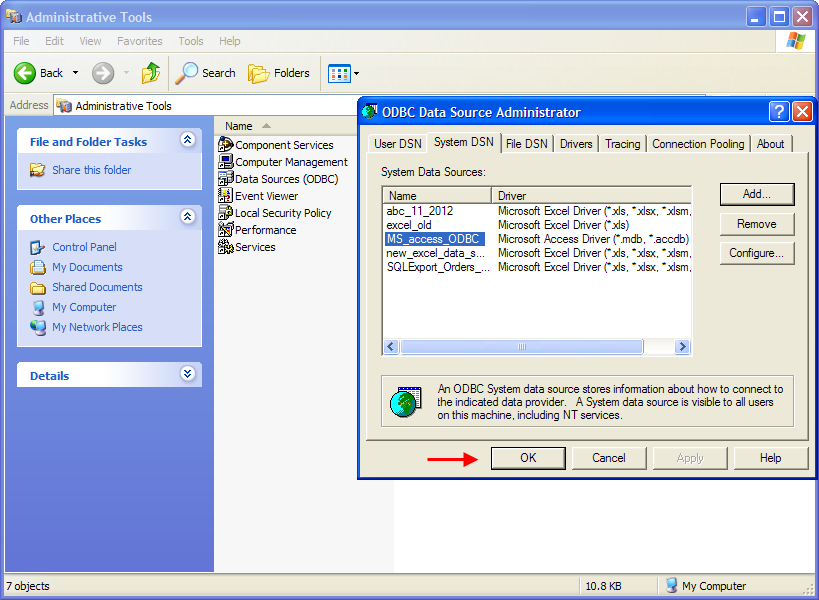819x600 pixels.
Task: Select the Data Sources (ODBC) icon
Action: tap(225, 179)
